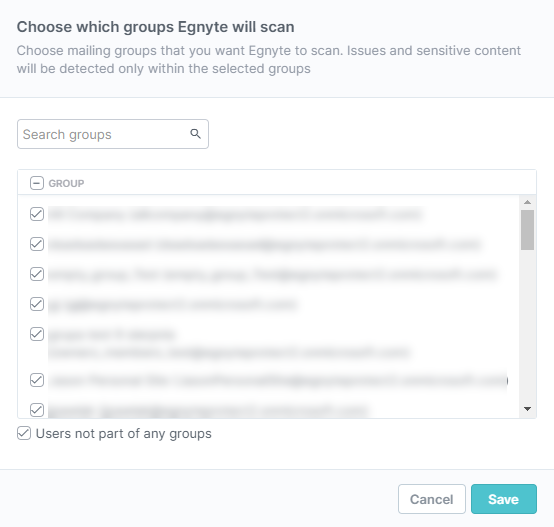Select the blurred two-line group entry text

tap(229, 343)
